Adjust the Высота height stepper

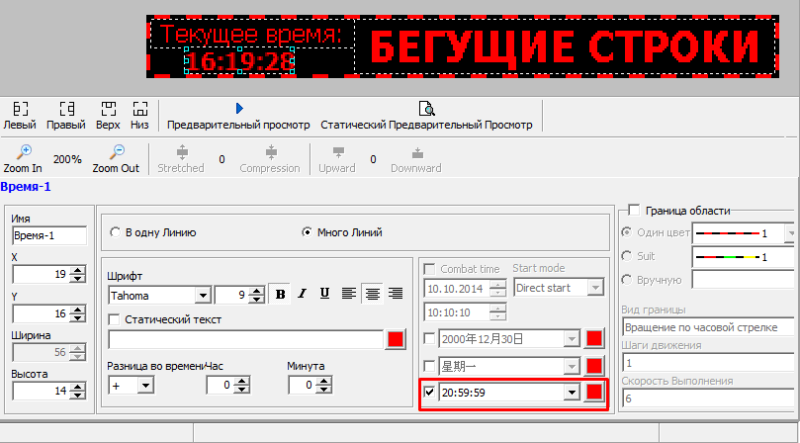(x=78, y=391)
